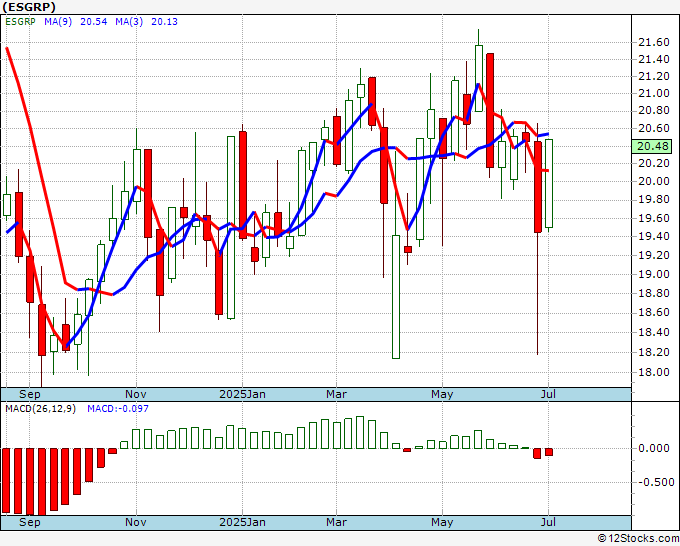The height and width of the screenshot is (546, 680).
Task: Click the 2025Jan label on price time axis
Action: coord(242,394)
